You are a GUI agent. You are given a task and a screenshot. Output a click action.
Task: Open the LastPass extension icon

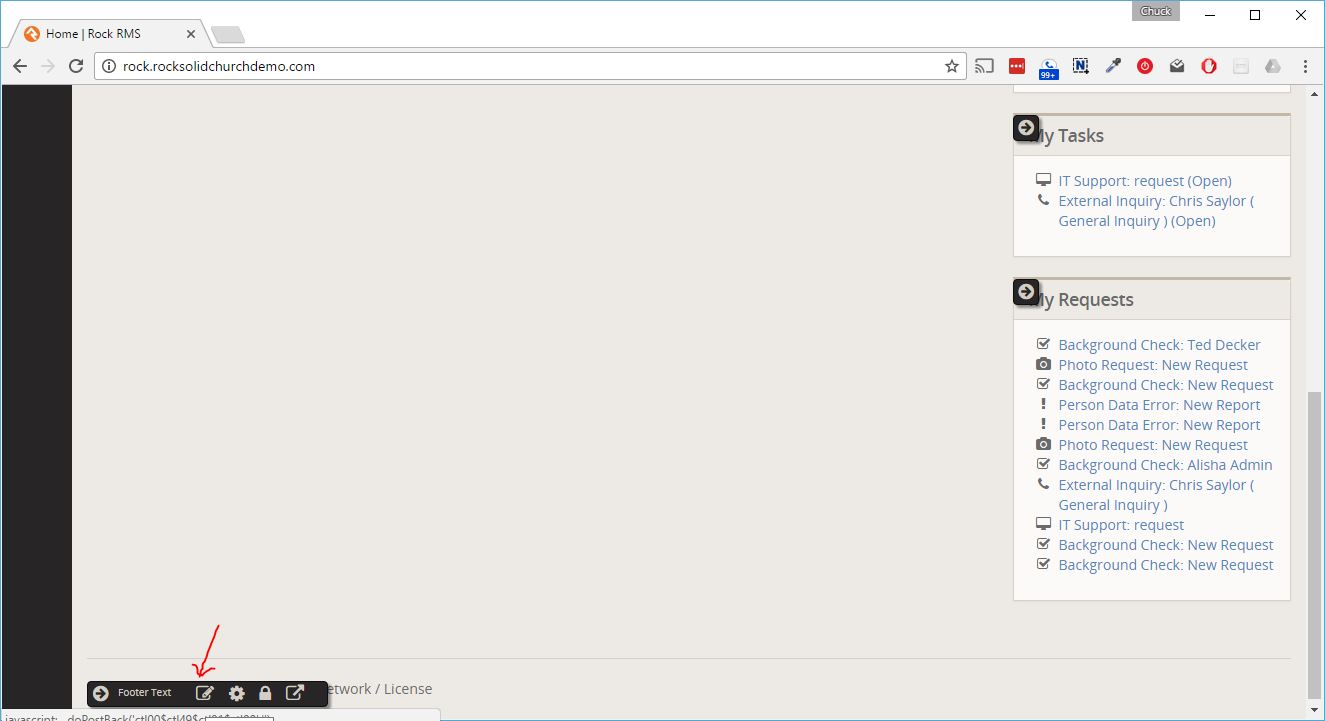pos(1017,66)
